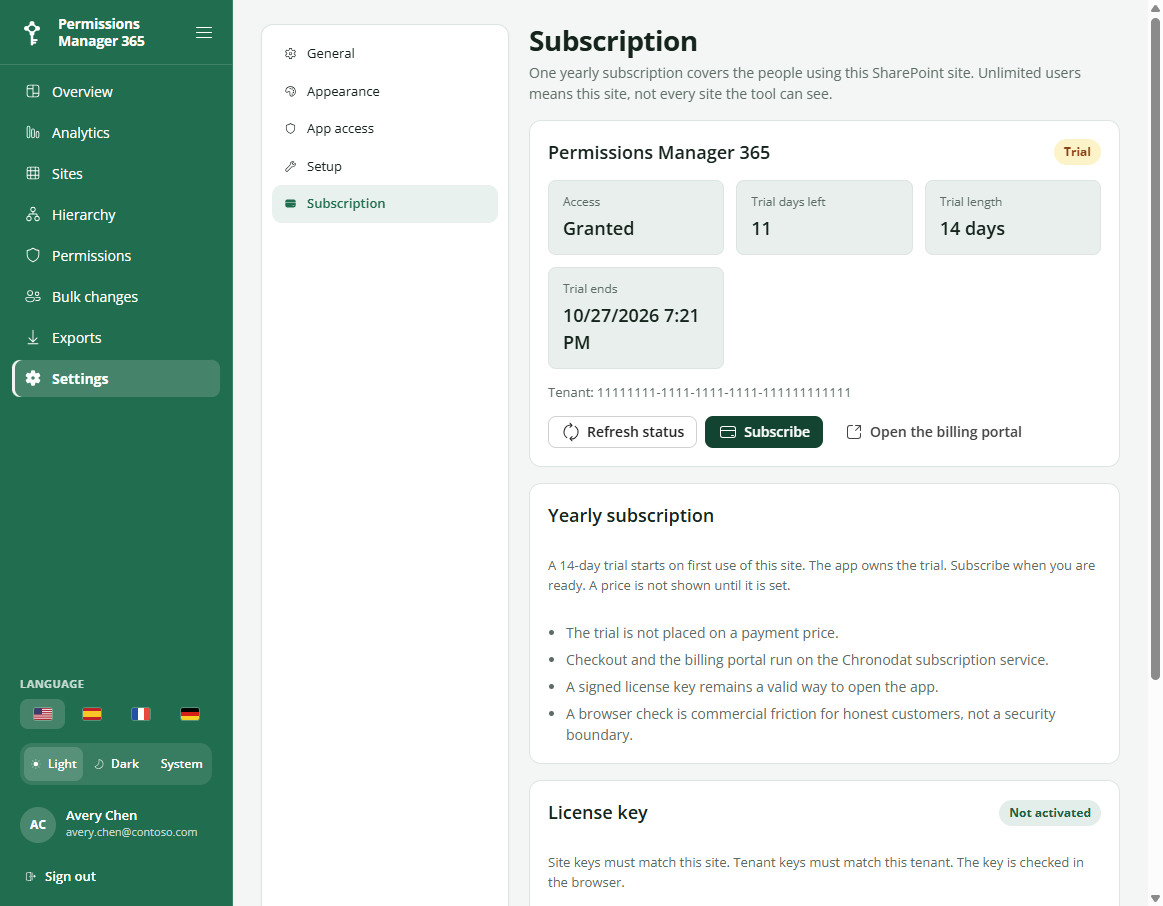The height and width of the screenshot is (906, 1163).
Task: Open Appearance settings tab
Action: (x=385, y=91)
